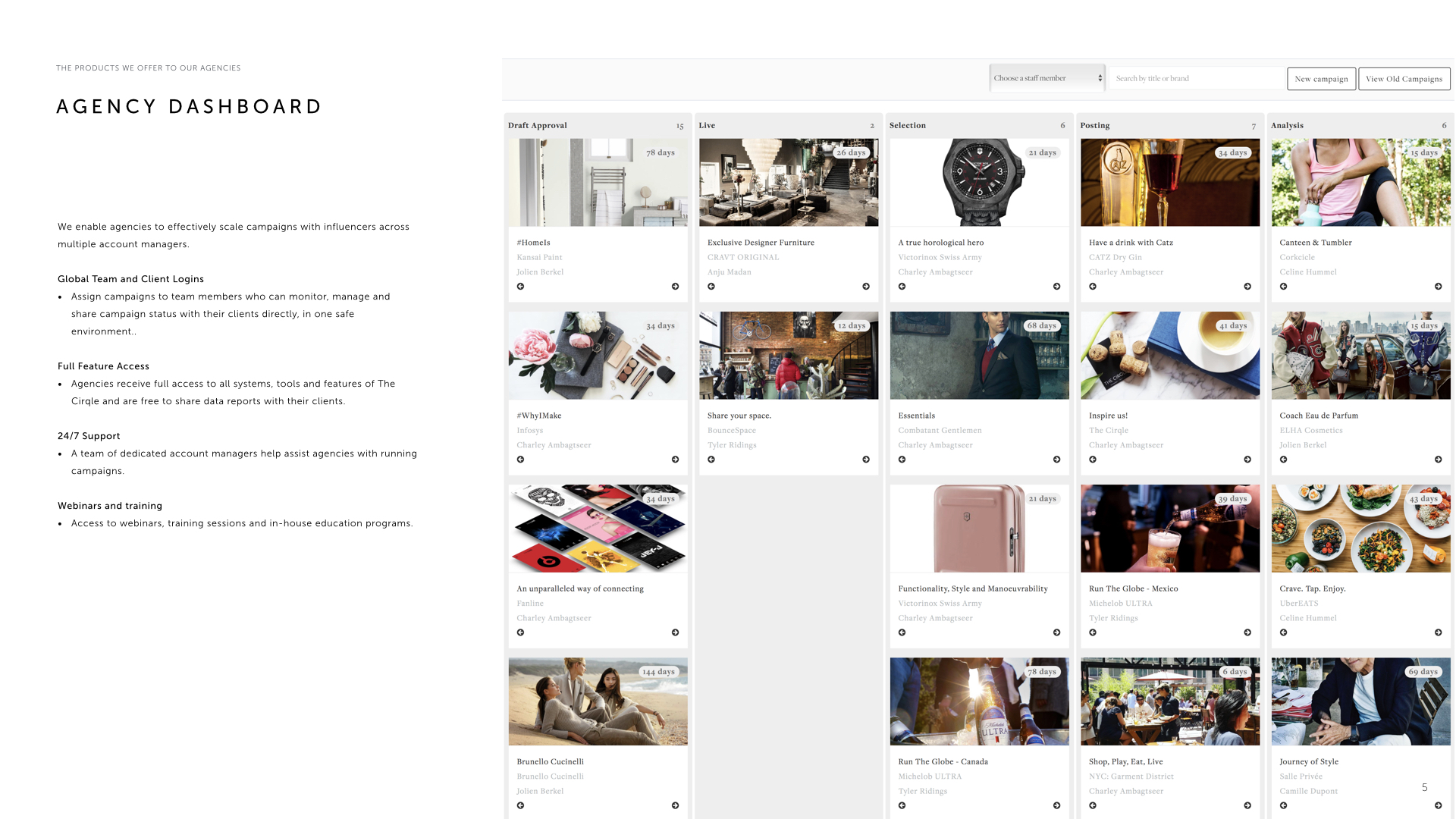Image resolution: width=1456 pixels, height=819 pixels.
Task: Click left arrow on A true horological hero card
Action: (902, 287)
